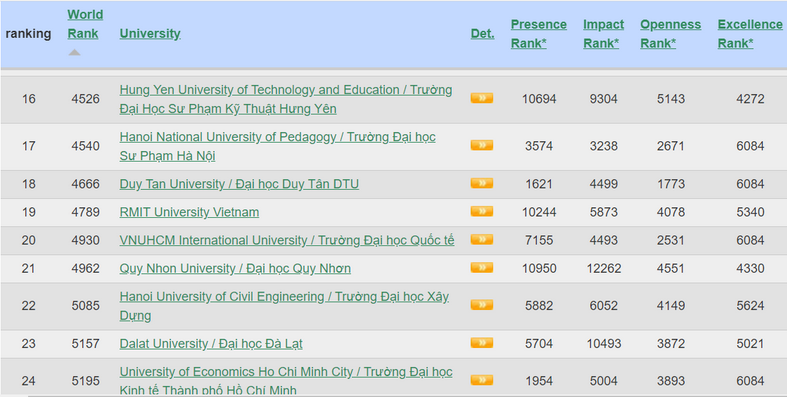This screenshot has width=787, height=397.
Task: Sort by Impact Rank header
Action: coord(603,34)
